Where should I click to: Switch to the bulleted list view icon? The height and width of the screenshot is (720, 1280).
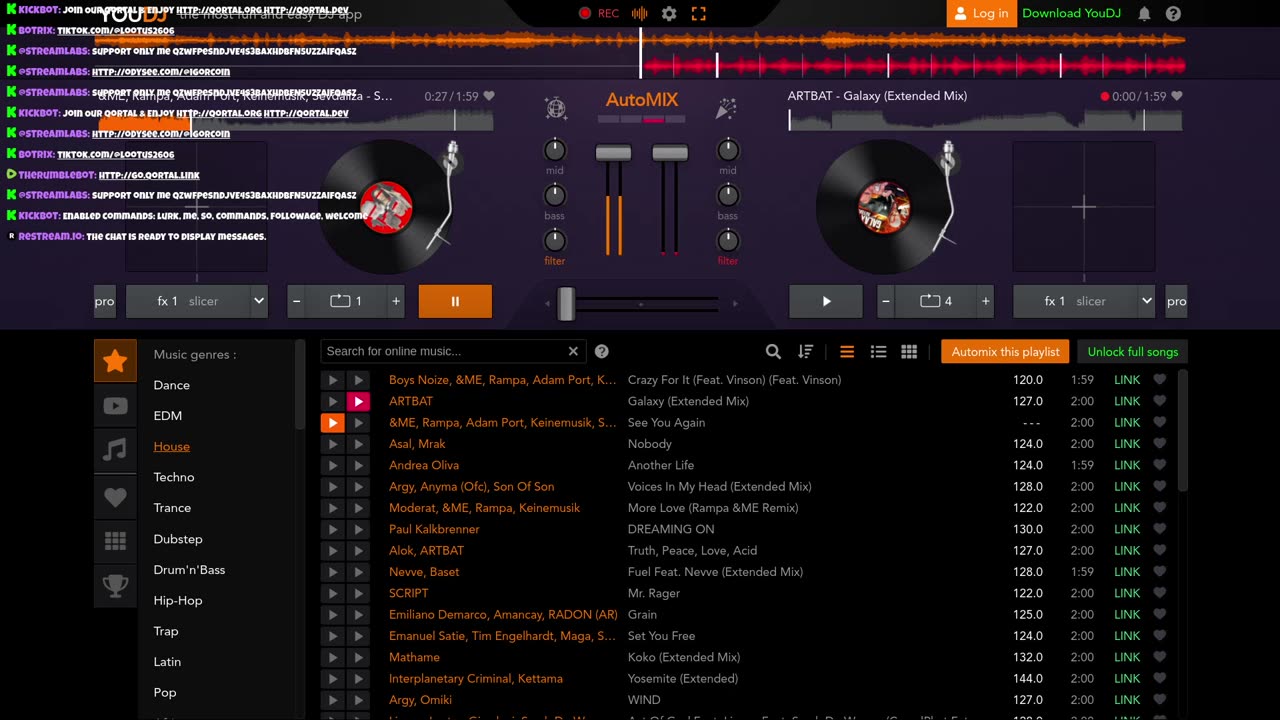[878, 351]
